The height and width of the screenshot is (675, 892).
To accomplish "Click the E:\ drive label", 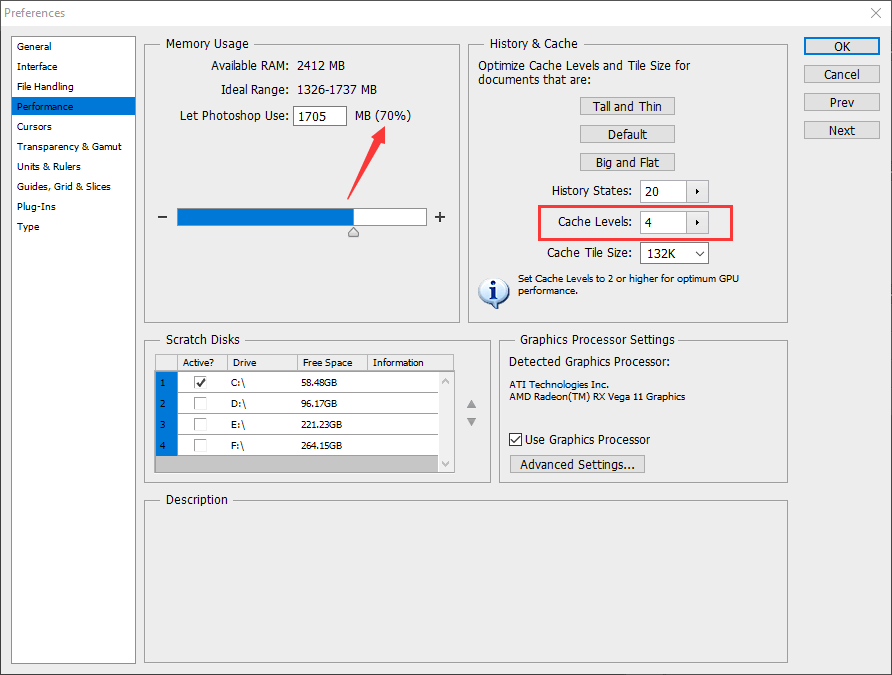I will point(238,425).
